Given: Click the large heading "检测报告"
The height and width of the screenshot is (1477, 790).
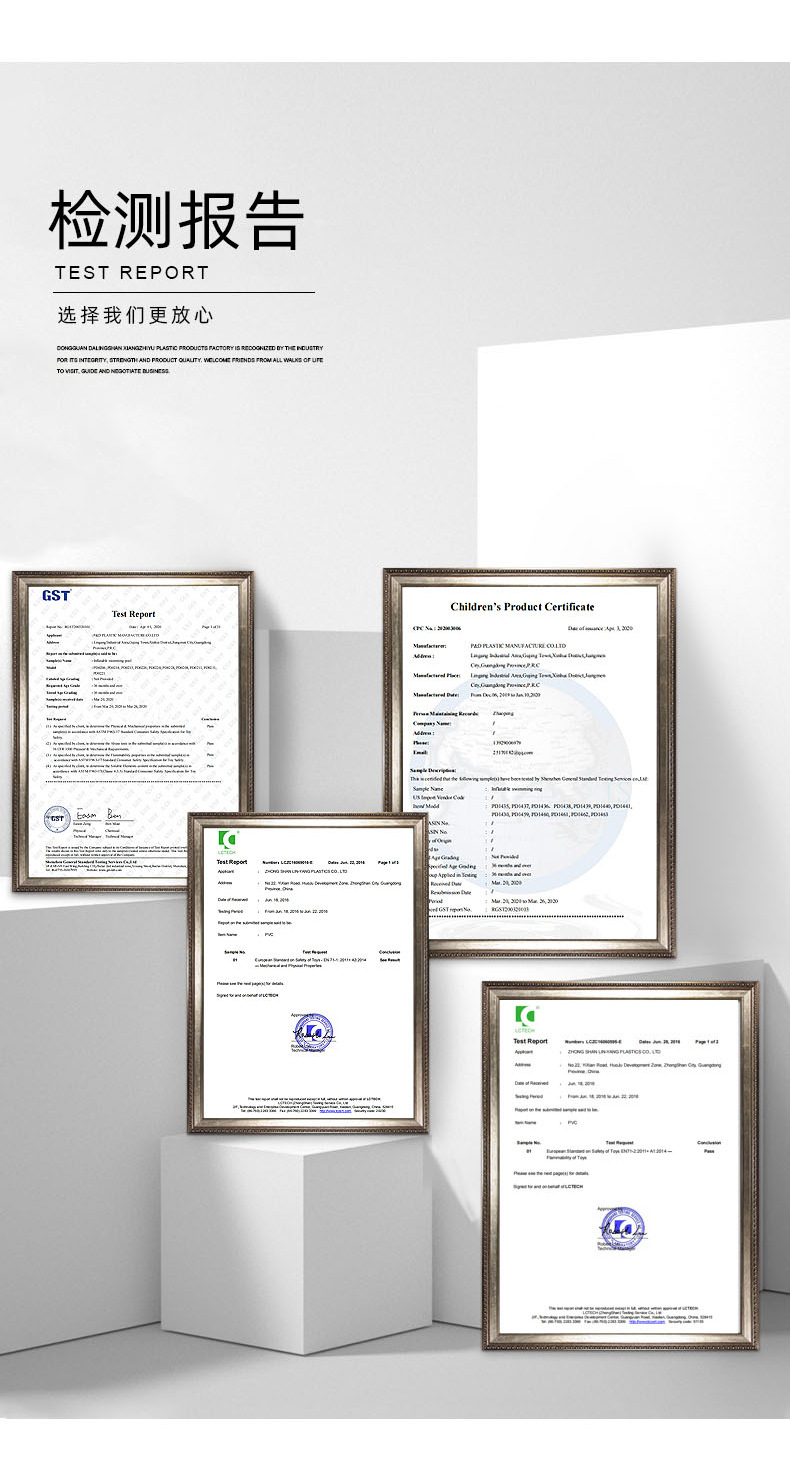Looking at the screenshot, I should point(177,220).
